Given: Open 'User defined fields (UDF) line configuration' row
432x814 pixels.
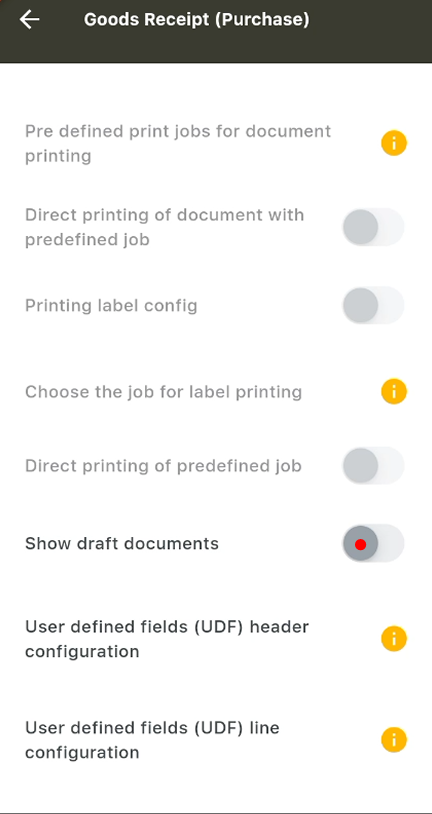Looking at the screenshot, I should (x=216, y=740).
